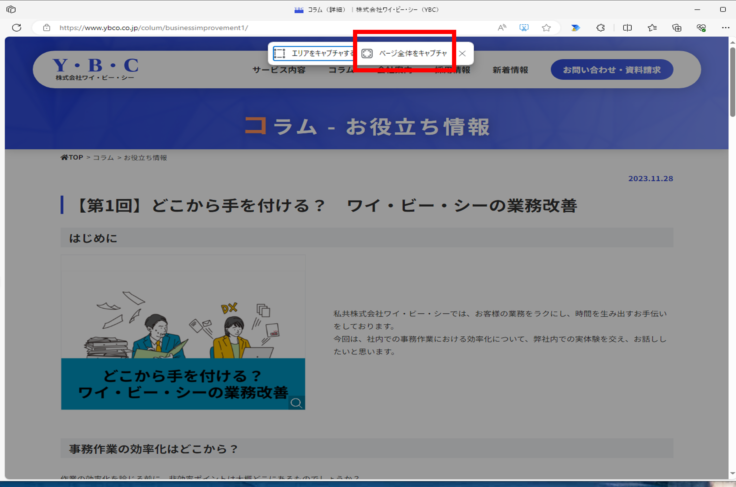The width and height of the screenshot is (736, 487).
Task: Click the screen capture icon in address bar
Action: (x=524, y=28)
